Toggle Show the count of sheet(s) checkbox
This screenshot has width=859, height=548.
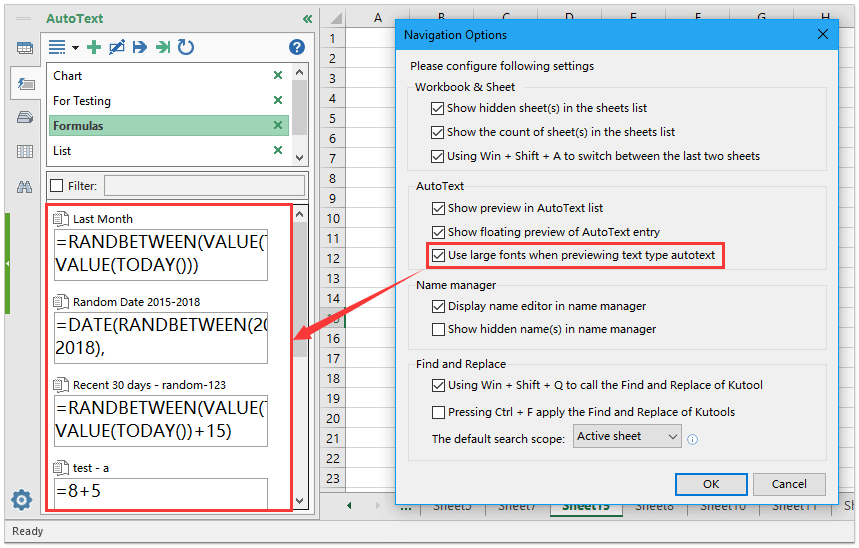[437, 133]
